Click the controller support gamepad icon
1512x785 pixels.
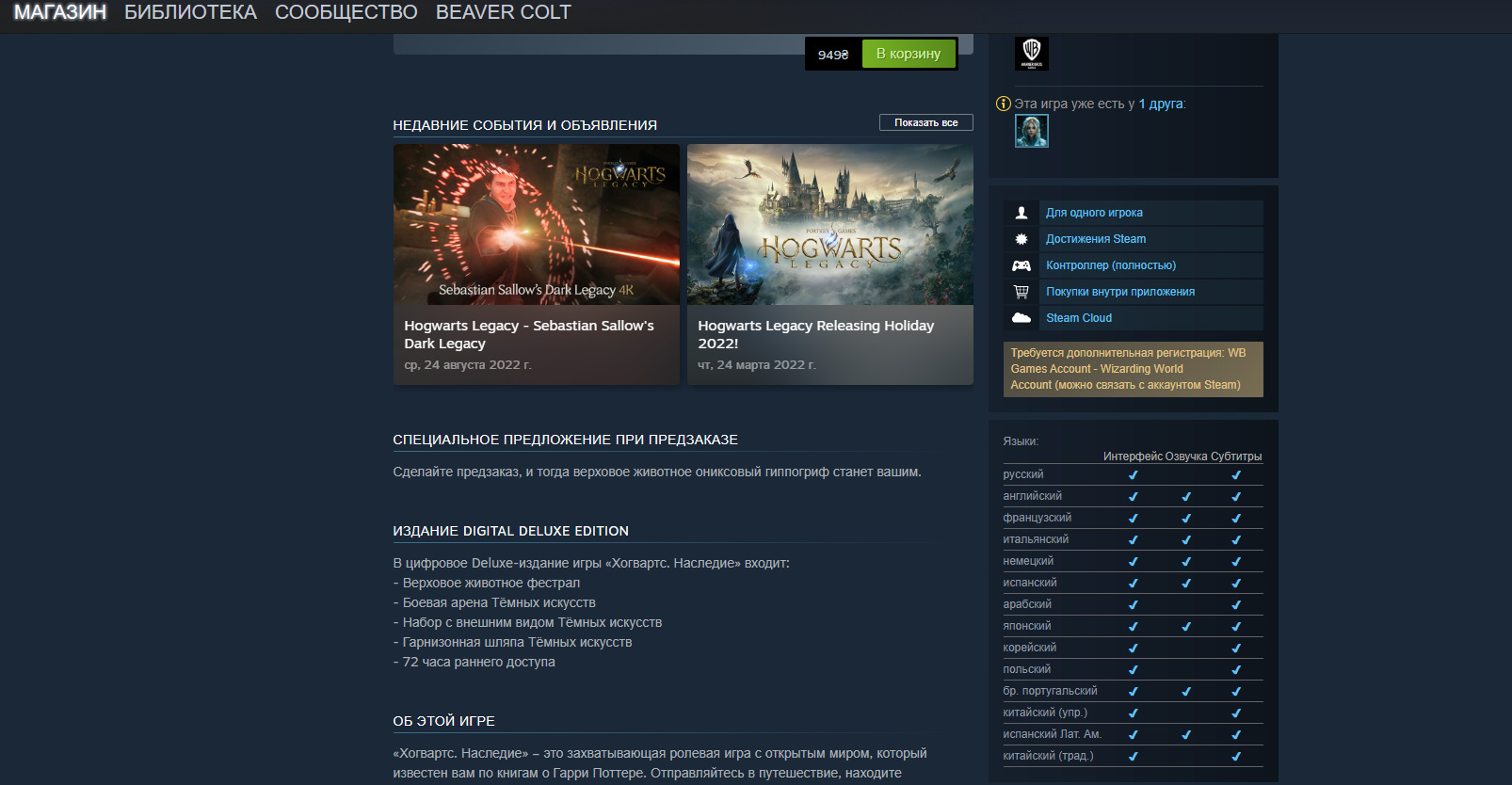(x=1021, y=265)
